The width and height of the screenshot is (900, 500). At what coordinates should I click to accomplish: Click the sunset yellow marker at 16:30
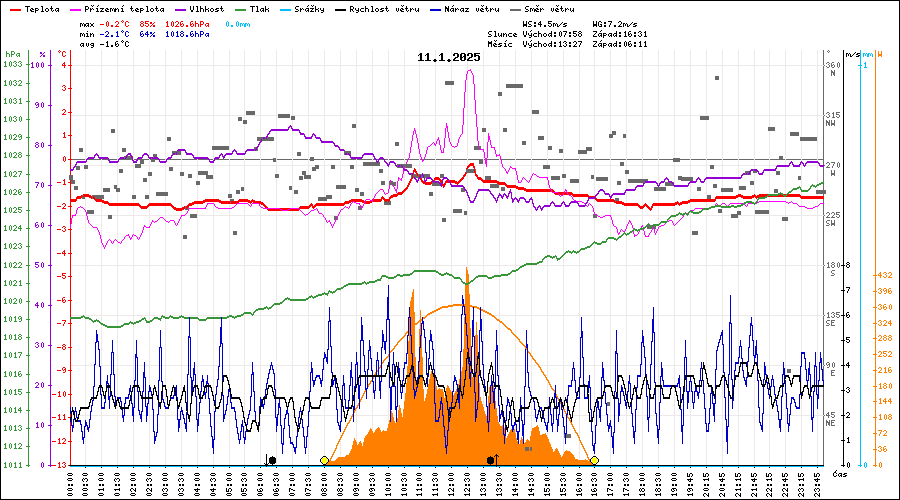(594, 460)
